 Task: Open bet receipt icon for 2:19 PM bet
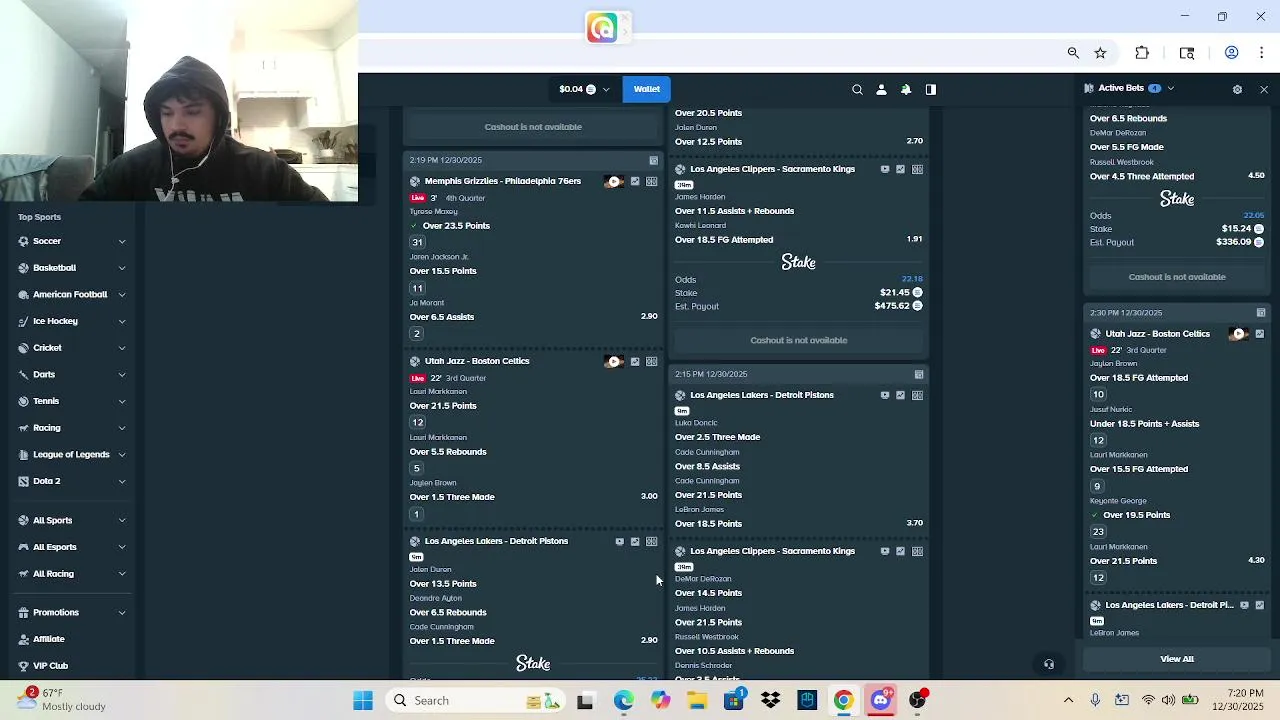tap(654, 160)
